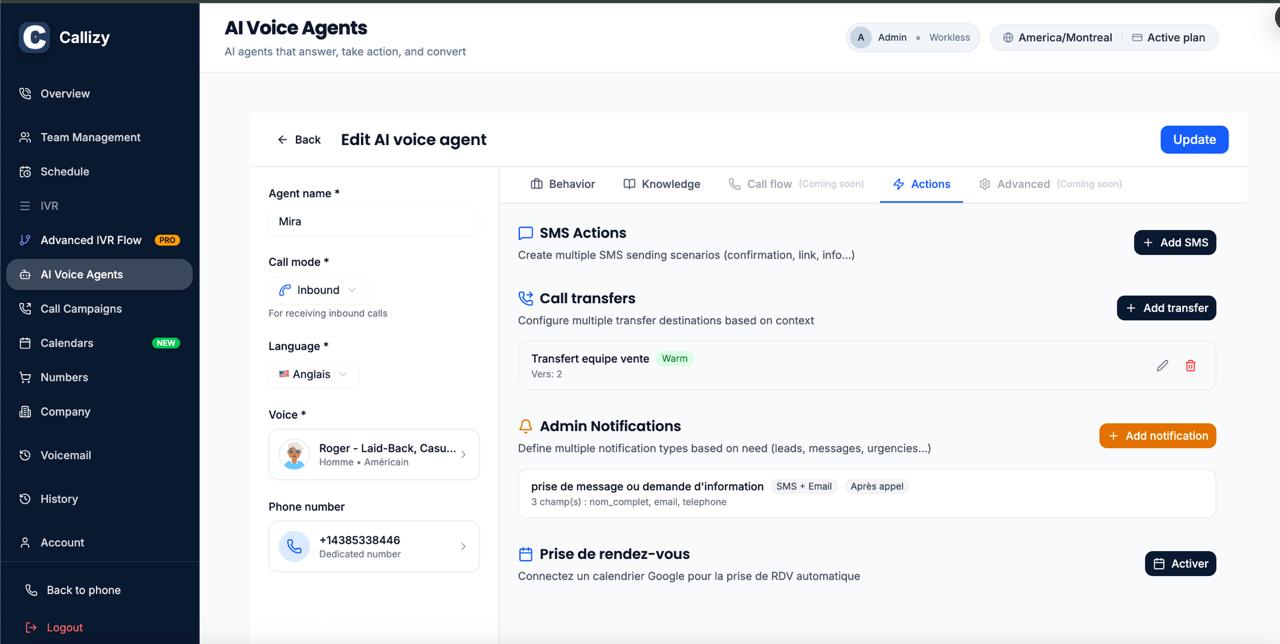Expand the Voice selector chevron

click(x=462, y=455)
